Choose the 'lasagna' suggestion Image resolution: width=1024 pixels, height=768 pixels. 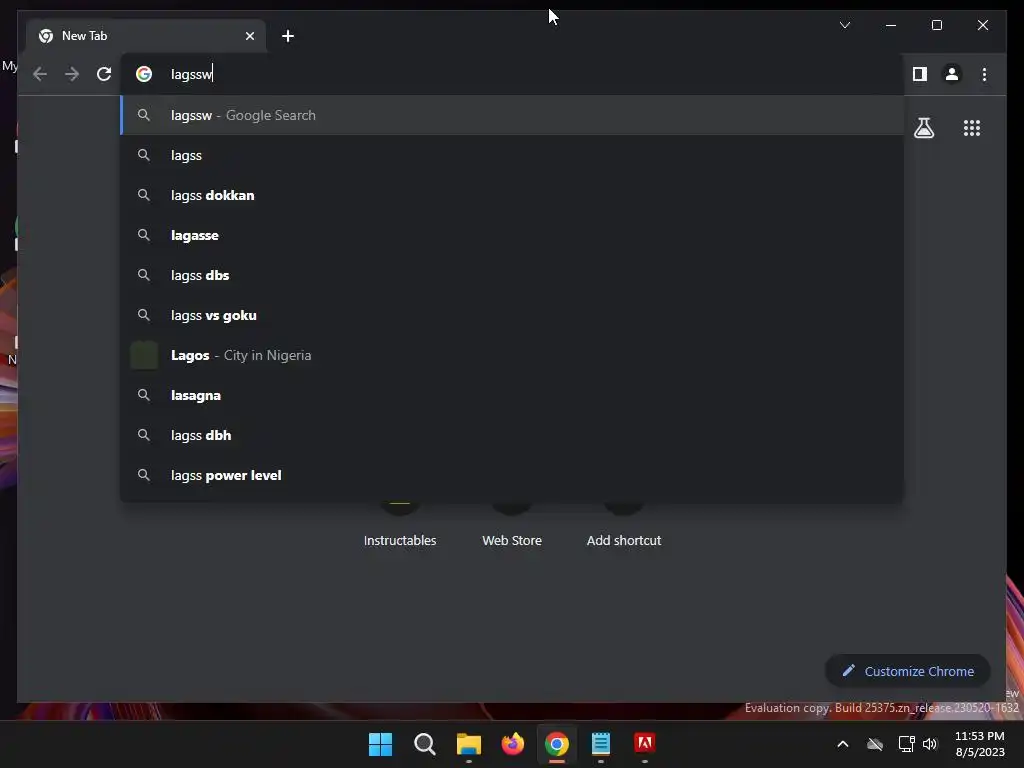512,395
